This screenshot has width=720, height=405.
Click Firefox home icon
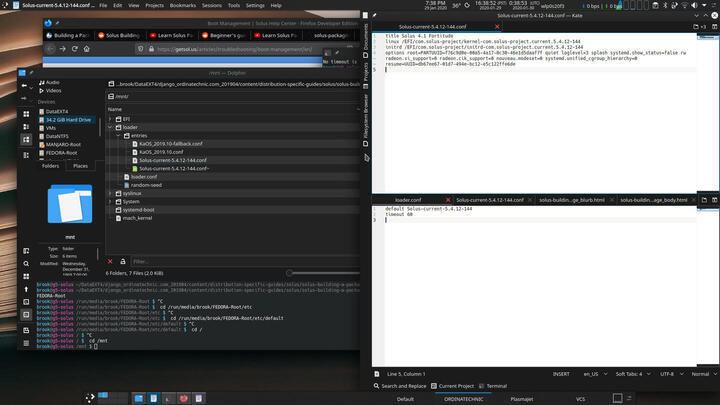pyautogui.click(x=86, y=49)
